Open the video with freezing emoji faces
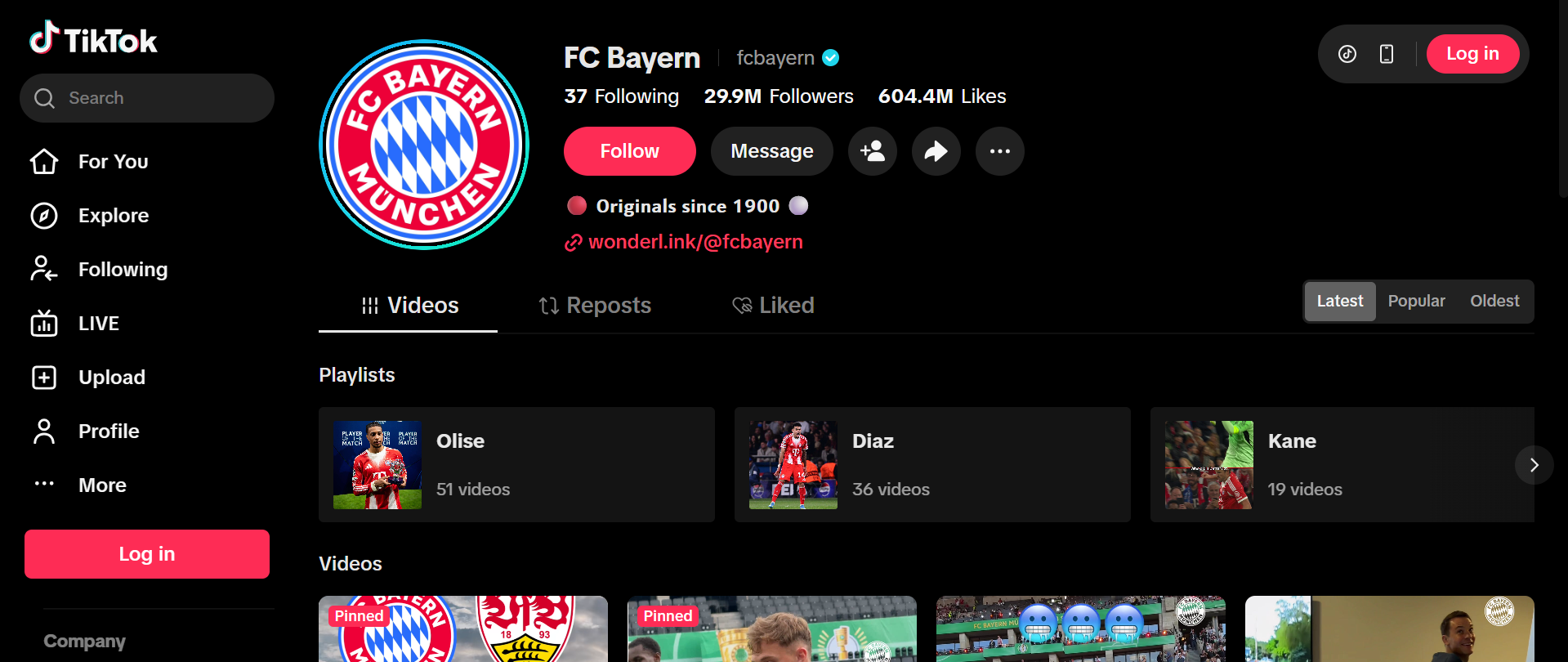 coord(1081,629)
